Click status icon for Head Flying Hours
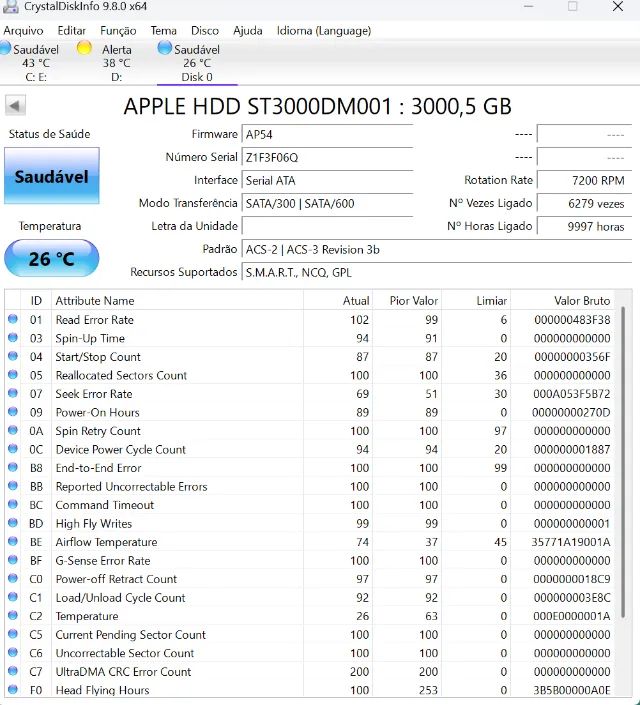 point(13,690)
